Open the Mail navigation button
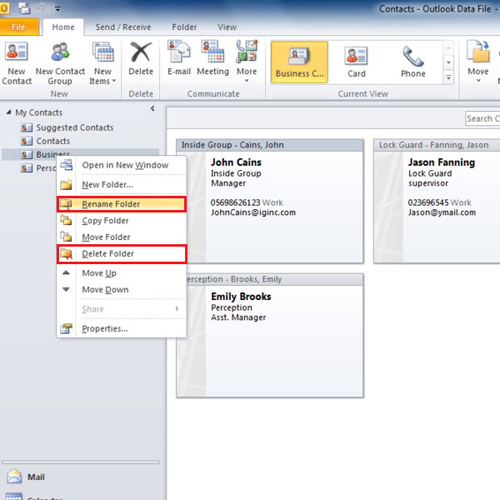 click(80, 477)
